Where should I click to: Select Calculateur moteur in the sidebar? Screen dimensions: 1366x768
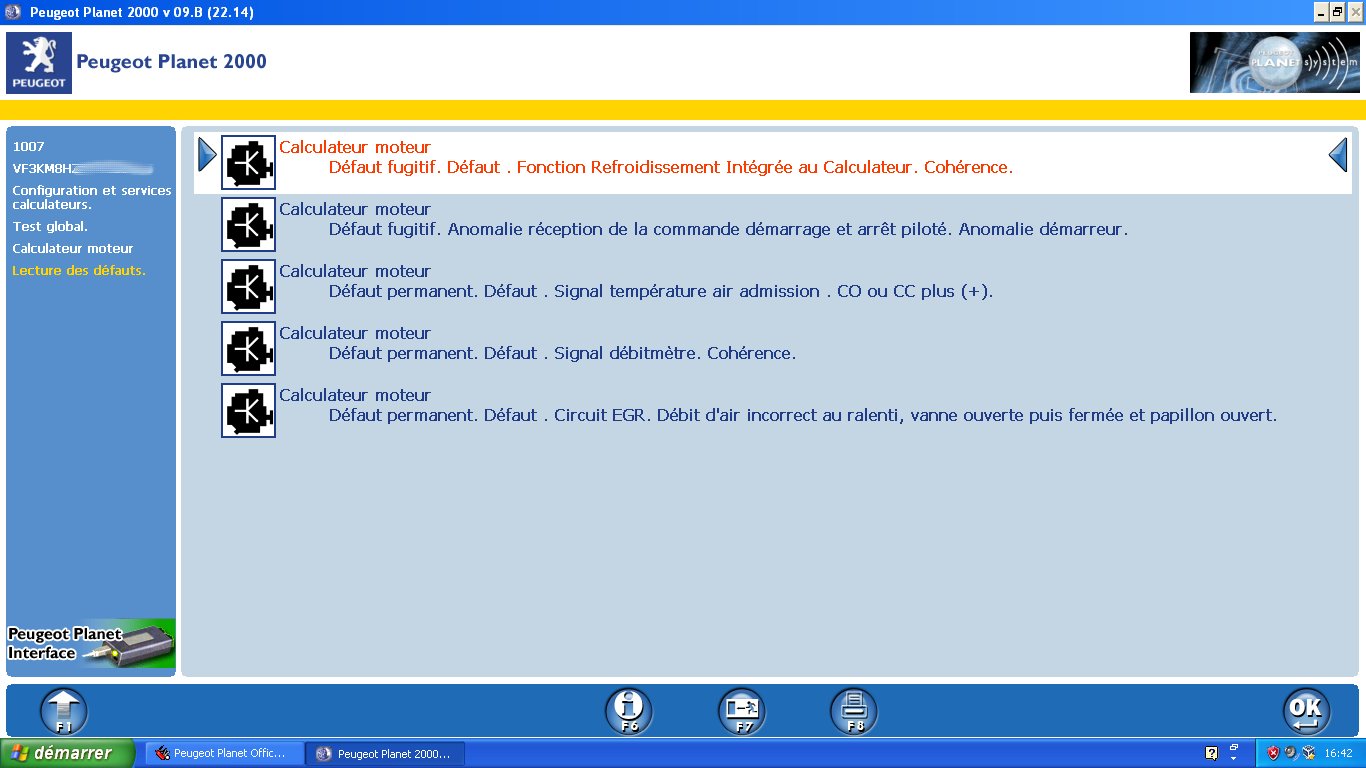coord(73,248)
